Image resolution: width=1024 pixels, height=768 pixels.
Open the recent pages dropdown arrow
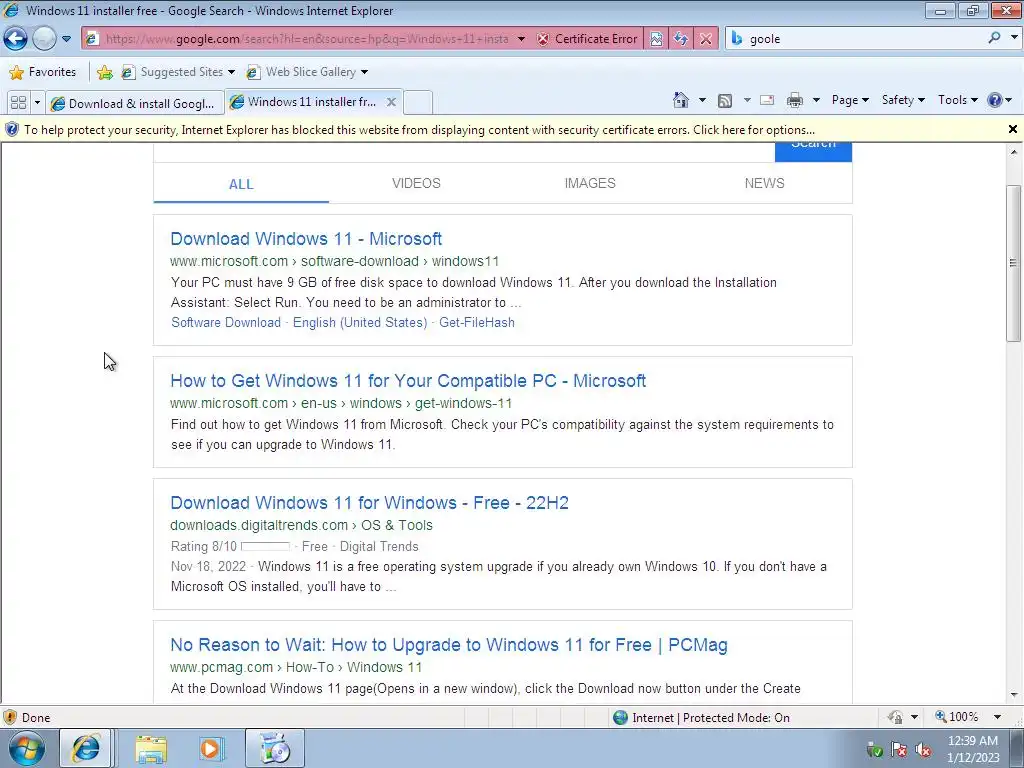[x=67, y=39]
